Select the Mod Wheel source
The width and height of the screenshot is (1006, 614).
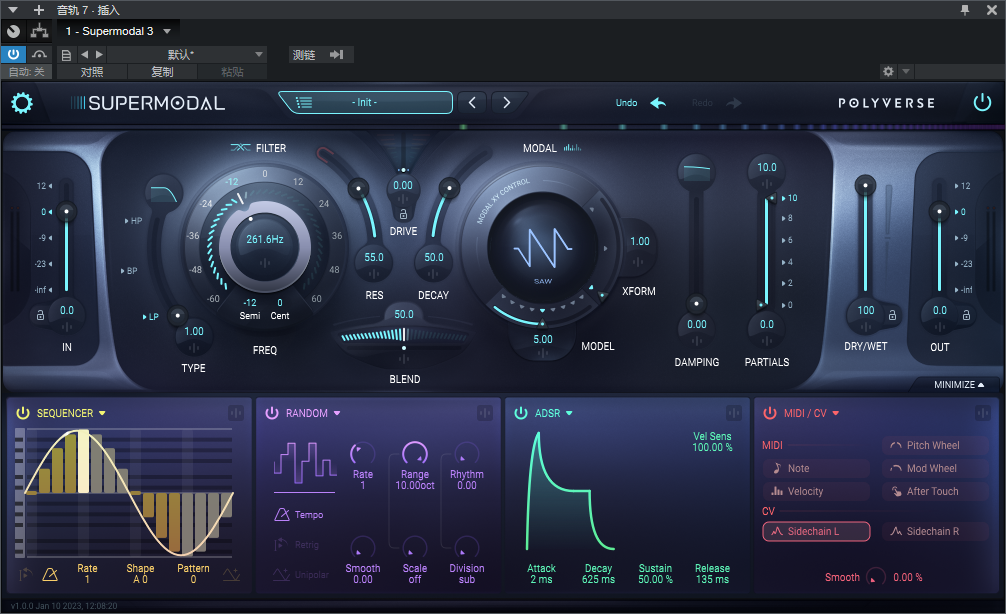coord(935,468)
